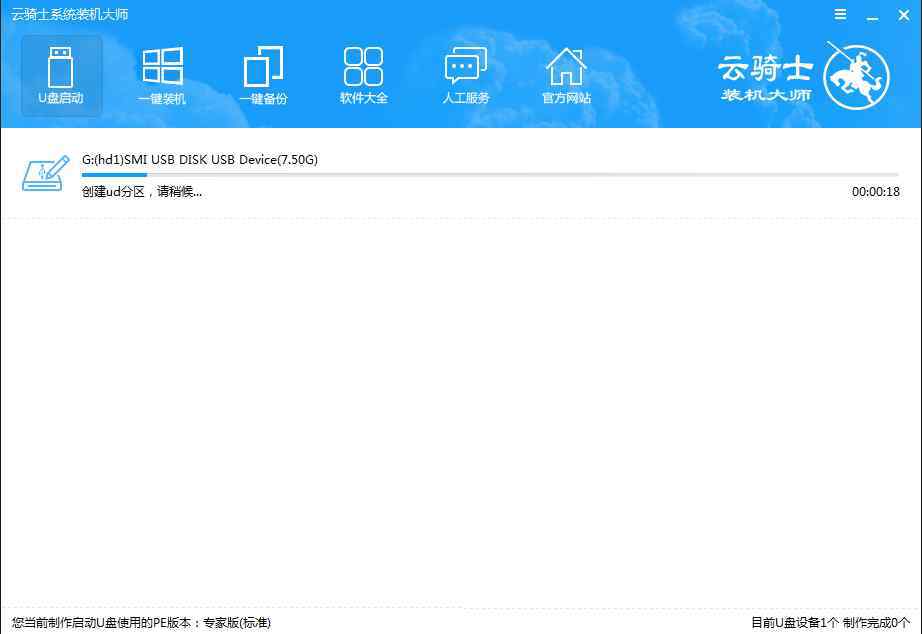Viewport: 922px width, 634px height.
Task: Close the 云骑士 application window
Action: pyautogui.click(x=900, y=15)
